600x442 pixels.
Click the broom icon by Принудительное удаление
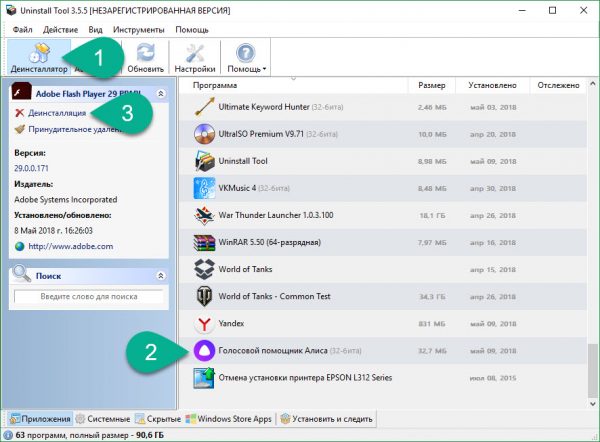tap(20, 129)
